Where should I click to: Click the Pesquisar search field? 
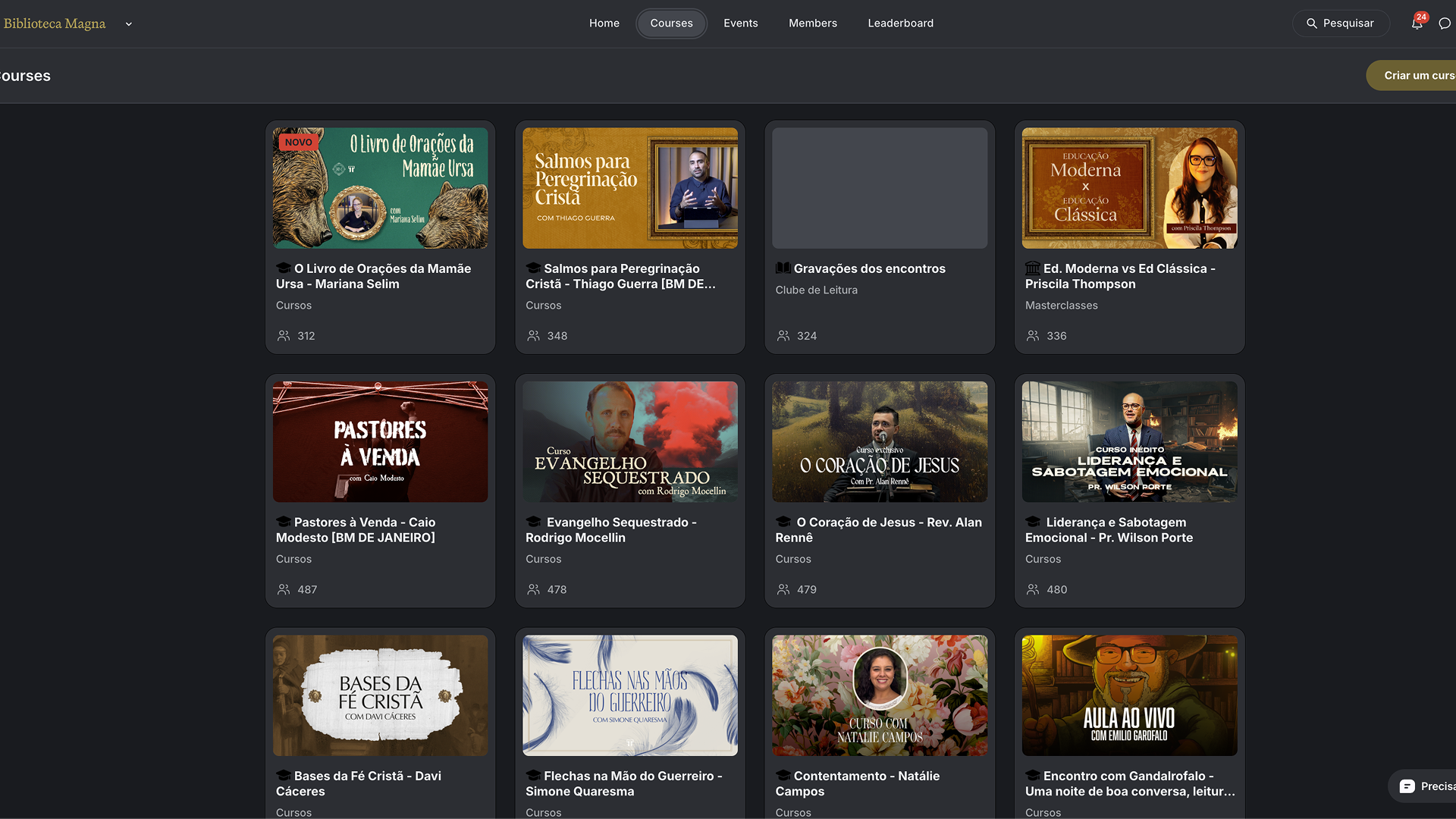(x=1341, y=24)
